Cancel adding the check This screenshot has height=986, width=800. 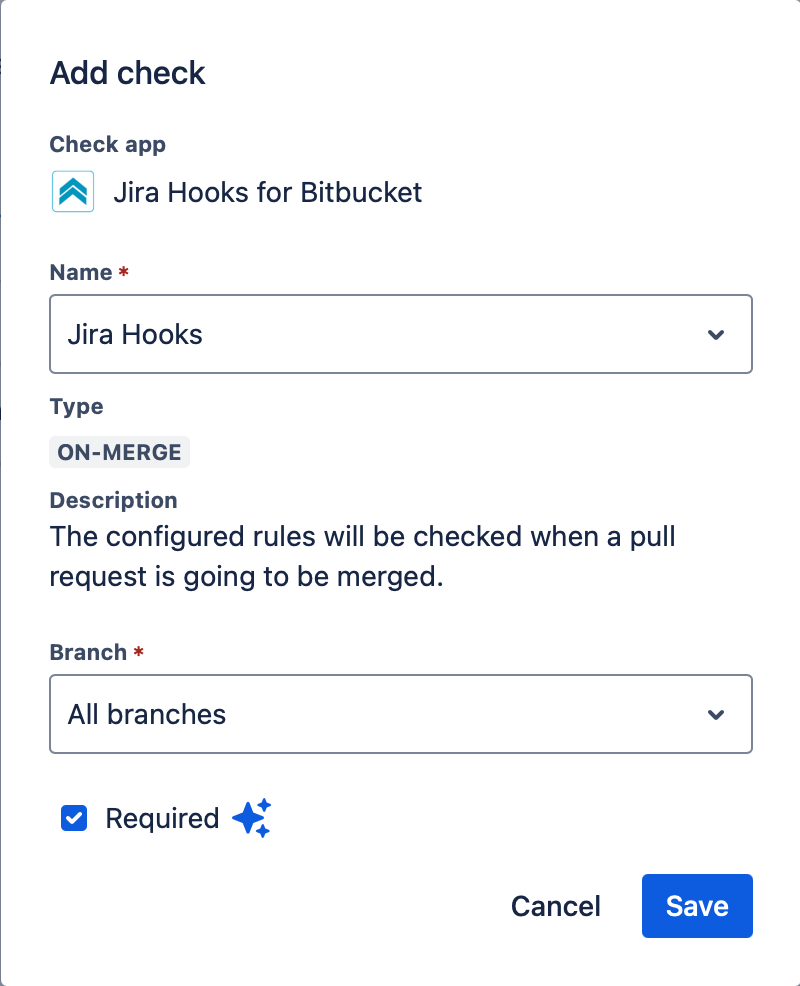coord(555,905)
